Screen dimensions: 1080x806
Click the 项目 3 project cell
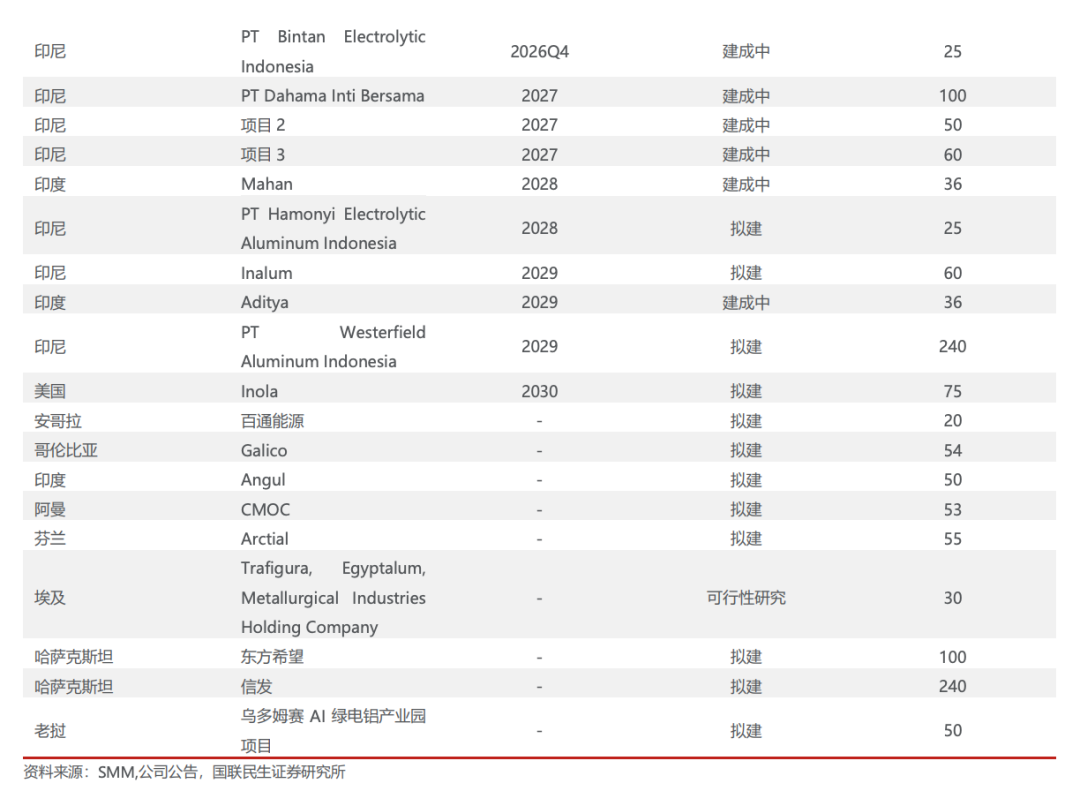[262, 155]
